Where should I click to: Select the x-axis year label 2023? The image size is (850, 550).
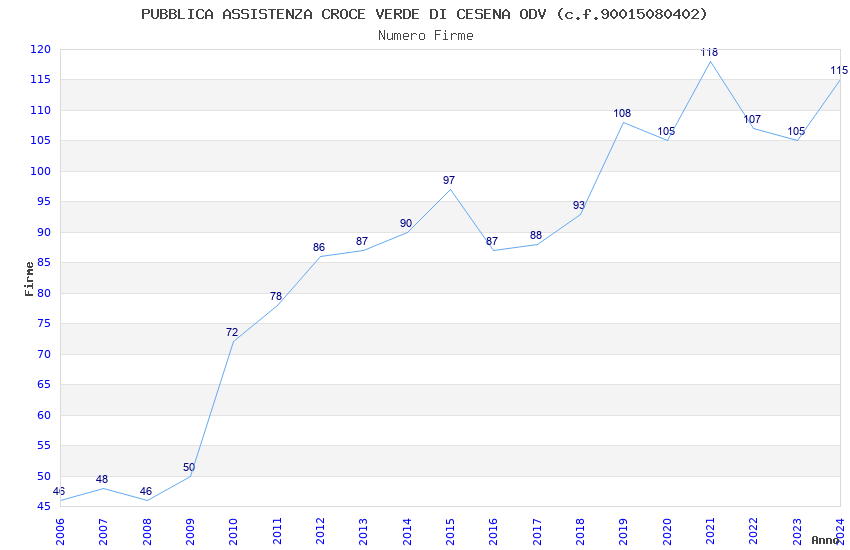(x=797, y=532)
